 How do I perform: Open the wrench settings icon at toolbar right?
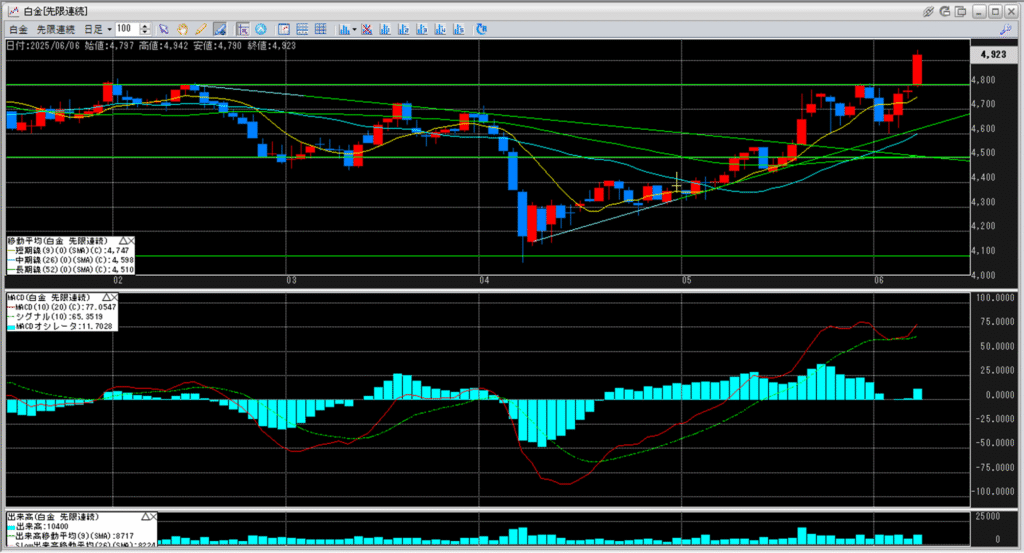click(1006, 29)
